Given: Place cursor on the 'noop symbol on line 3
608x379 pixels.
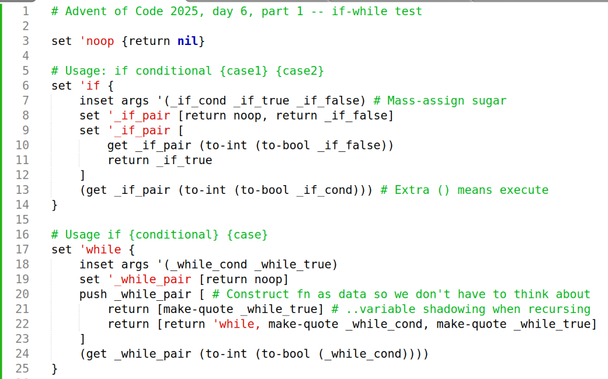Looking at the screenshot, I should [97, 41].
